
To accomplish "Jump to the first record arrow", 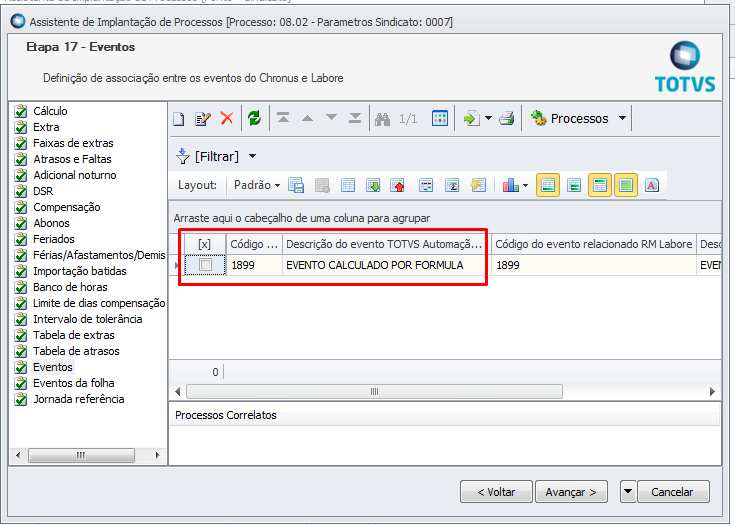I will (x=283, y=118).
